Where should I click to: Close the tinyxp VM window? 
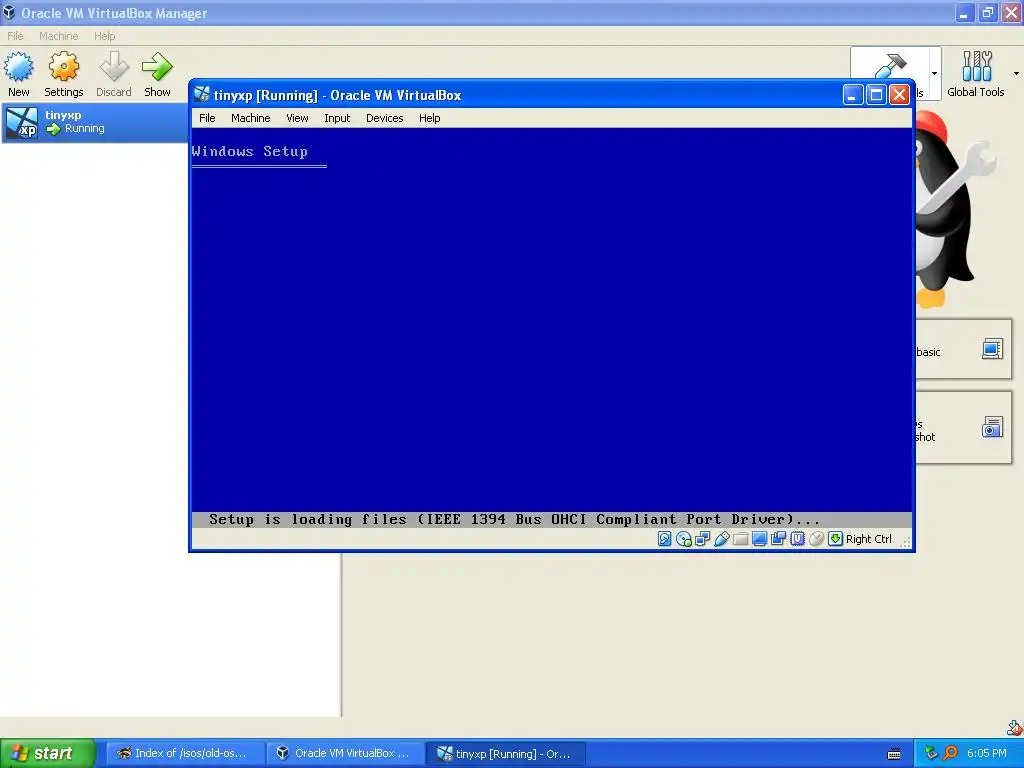[x=899, y=95]
